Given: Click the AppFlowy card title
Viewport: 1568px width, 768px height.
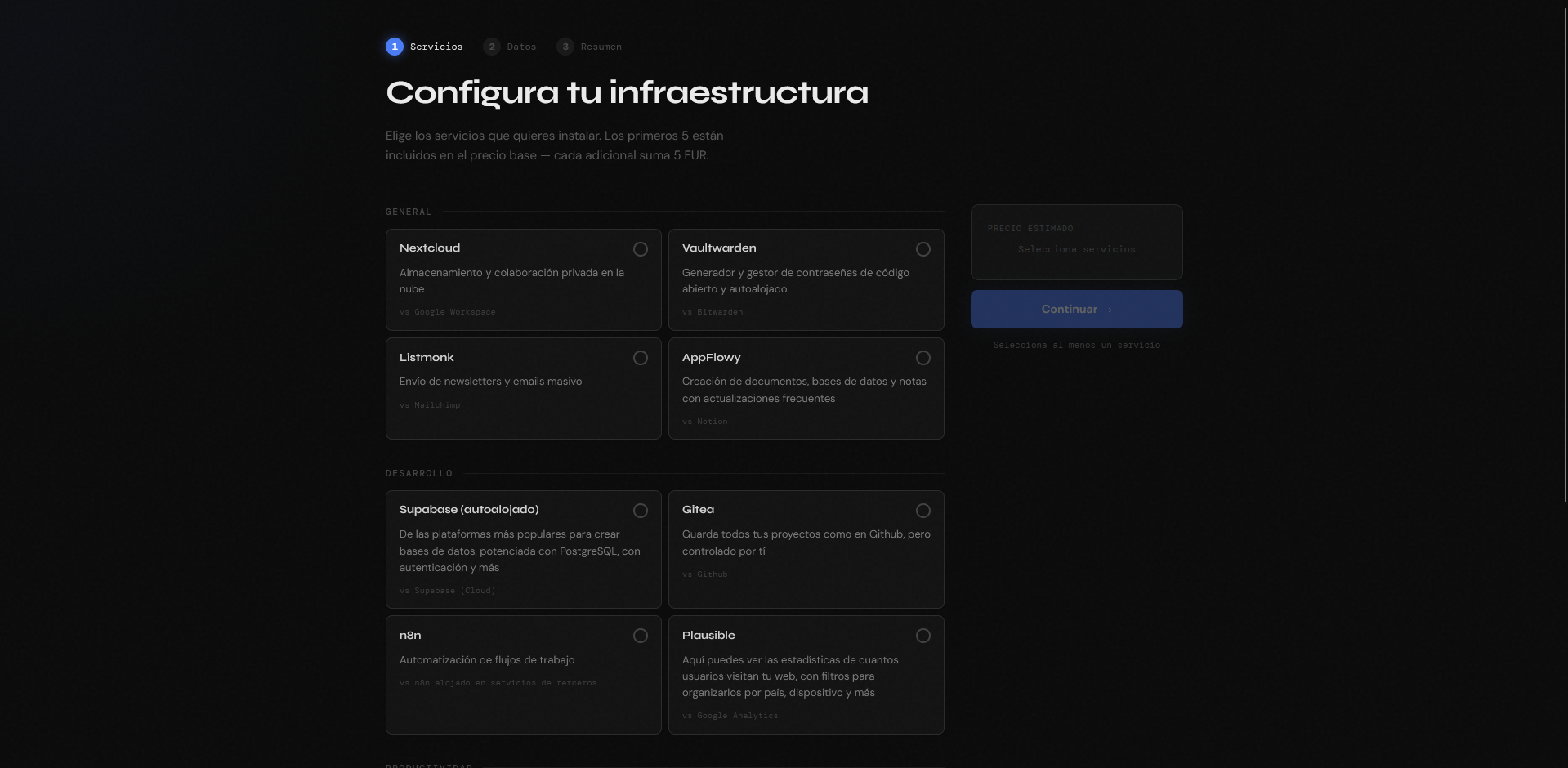Looking at the screenshot, I should pos(712,358).
